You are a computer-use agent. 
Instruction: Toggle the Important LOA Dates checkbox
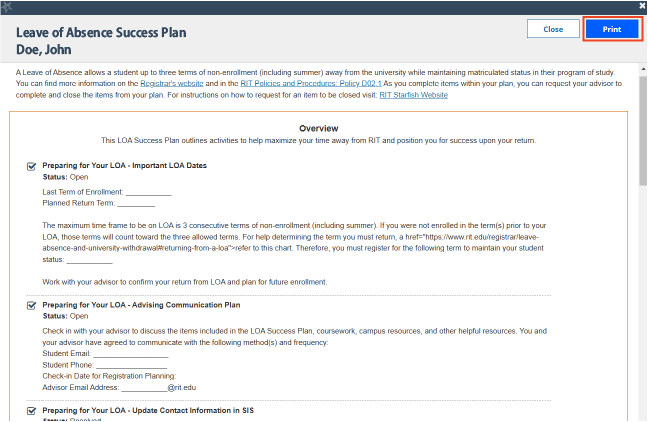click(x=32, y=166)
